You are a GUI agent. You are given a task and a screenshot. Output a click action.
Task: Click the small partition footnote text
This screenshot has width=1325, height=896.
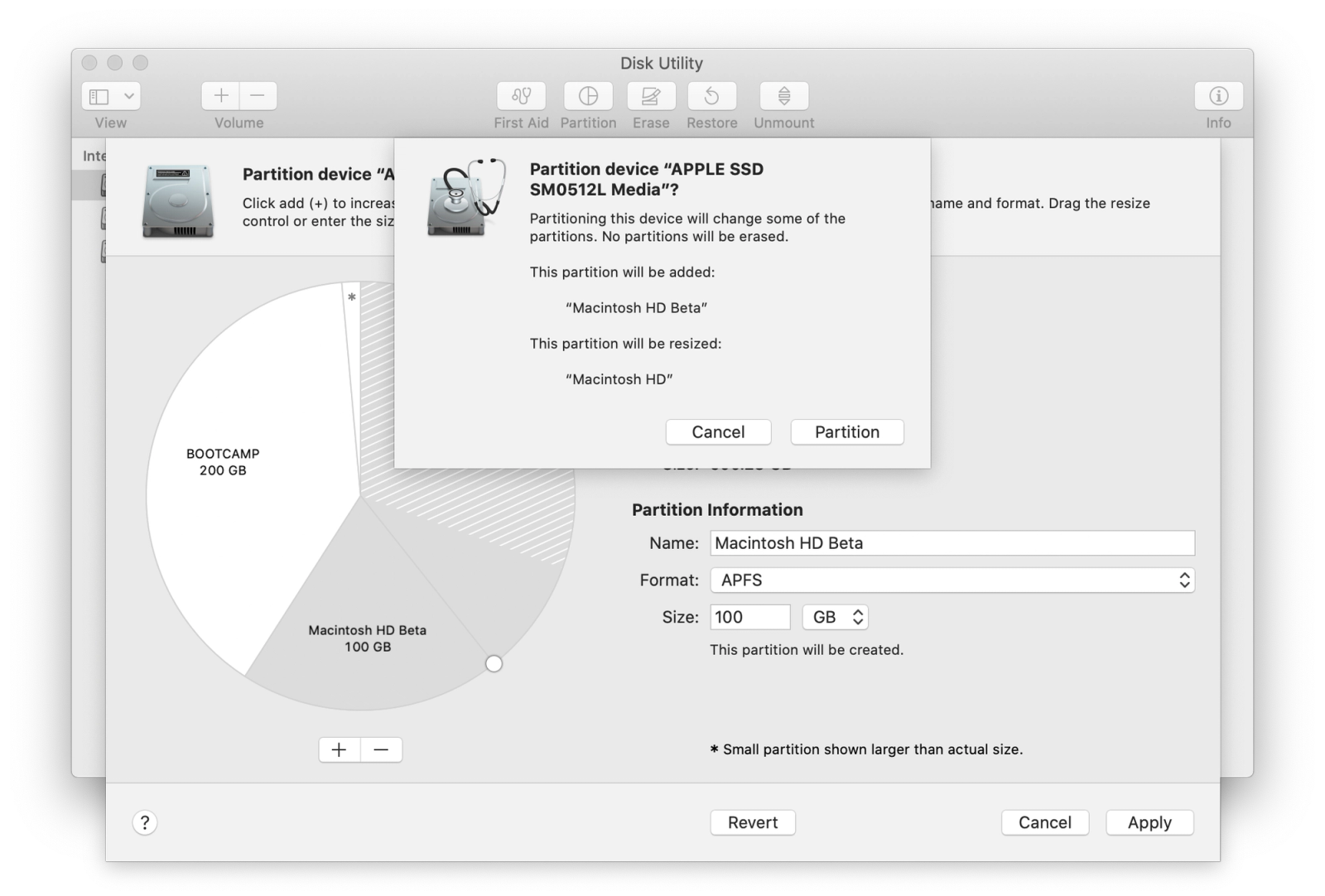click(x=866, y=749)
